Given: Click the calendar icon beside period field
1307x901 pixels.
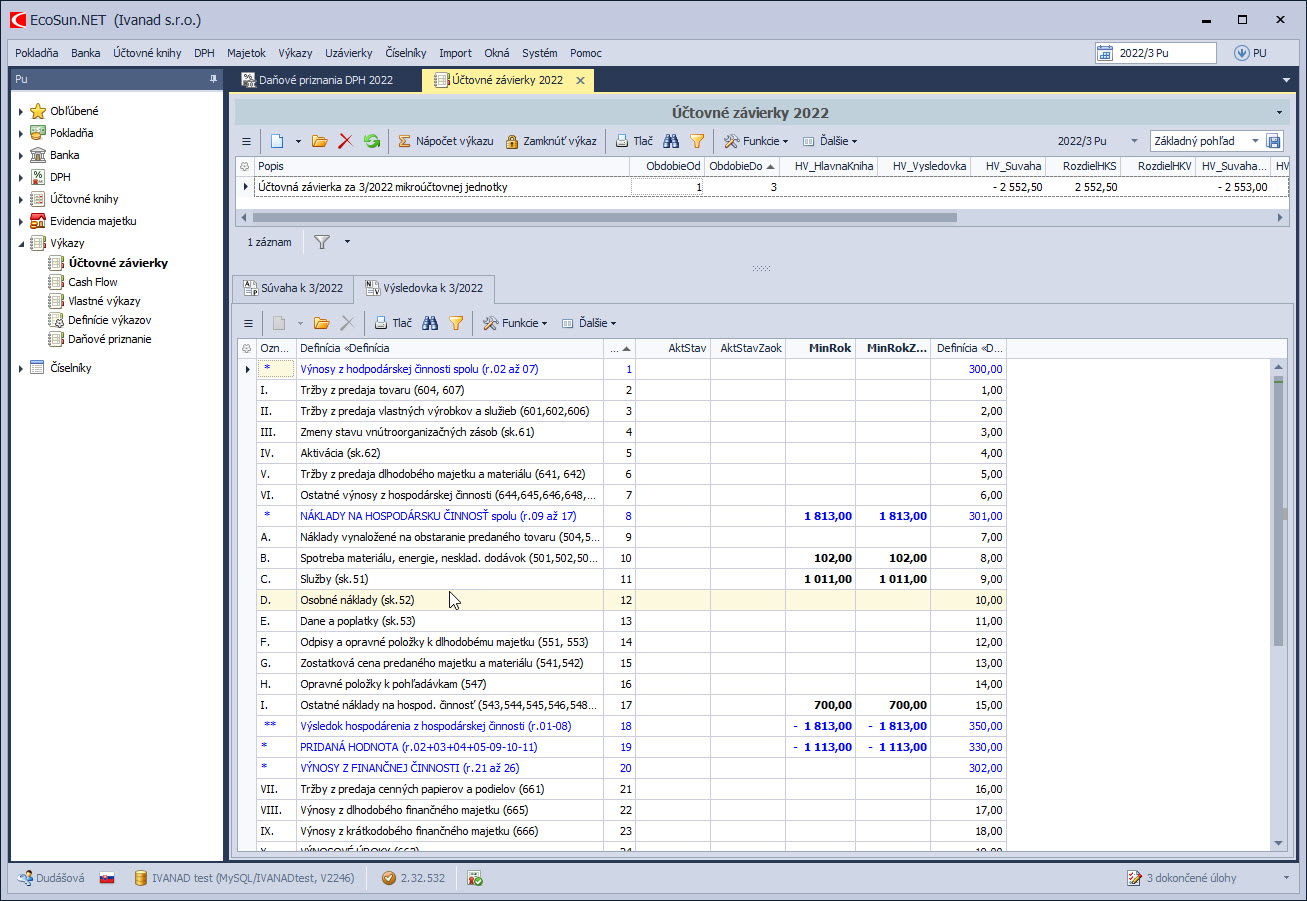Looking at the screenshot, I should [x=1105, y=53].
